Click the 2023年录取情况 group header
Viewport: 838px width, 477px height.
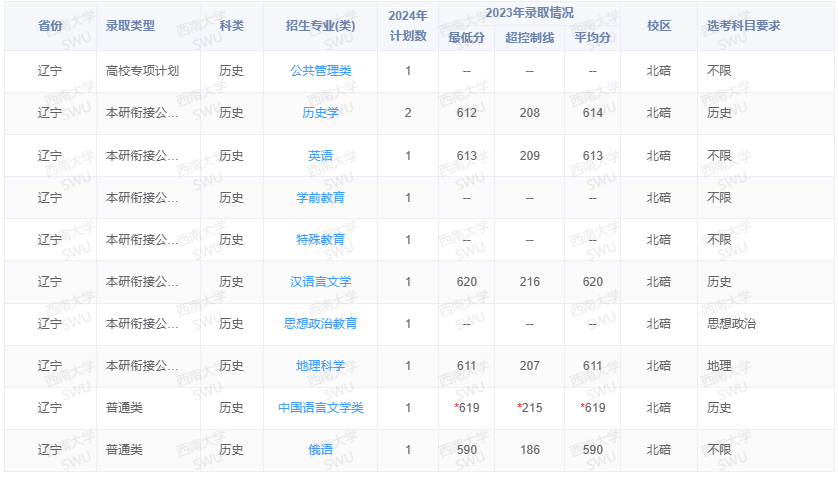(x=529, y=13)
